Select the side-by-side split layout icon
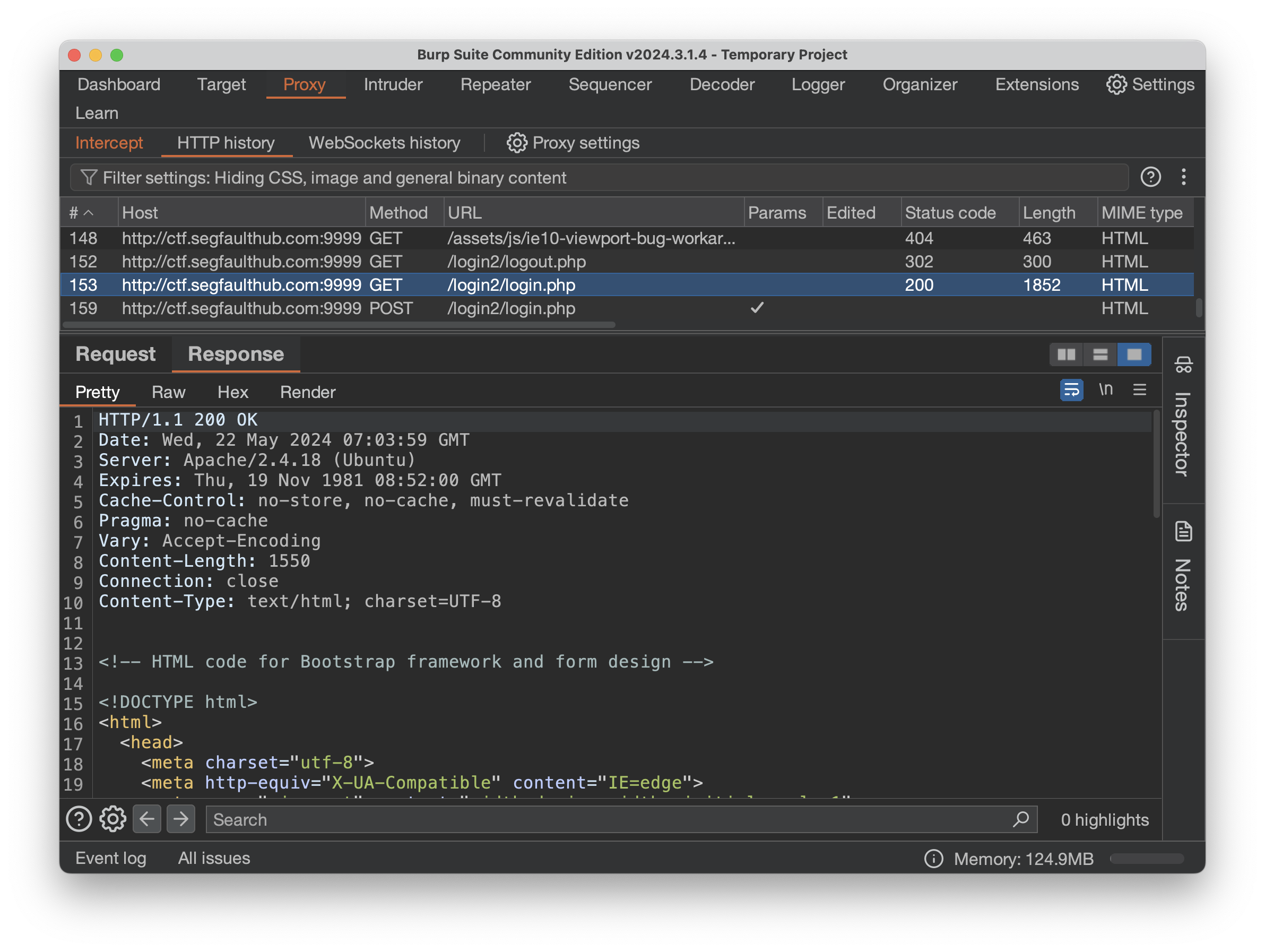Image resolution: width=1265 pixels, height=952 pixels. pos(1066,354)
